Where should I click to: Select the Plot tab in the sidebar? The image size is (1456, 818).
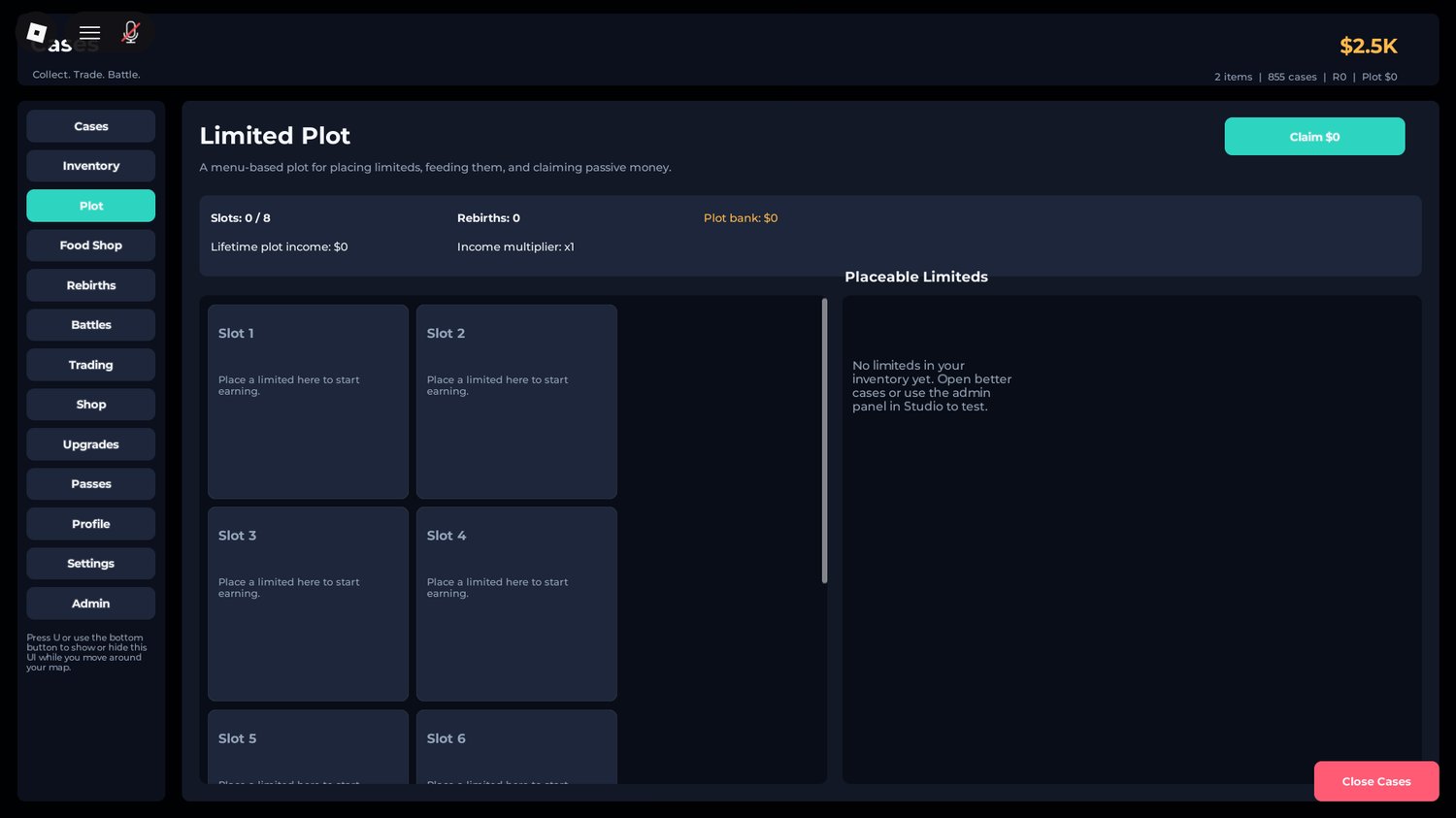pos(91,206)
